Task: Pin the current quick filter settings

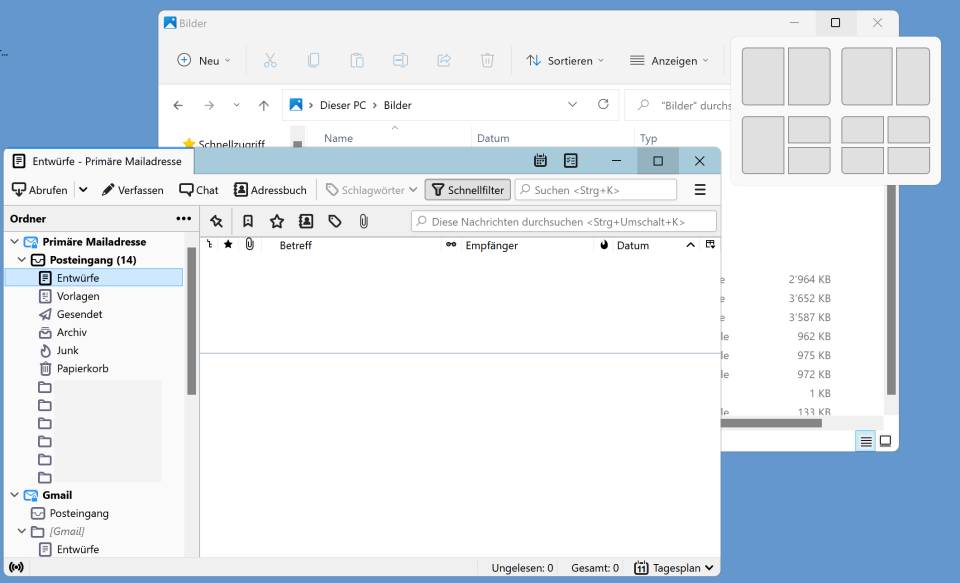Action: pos(214,219)
